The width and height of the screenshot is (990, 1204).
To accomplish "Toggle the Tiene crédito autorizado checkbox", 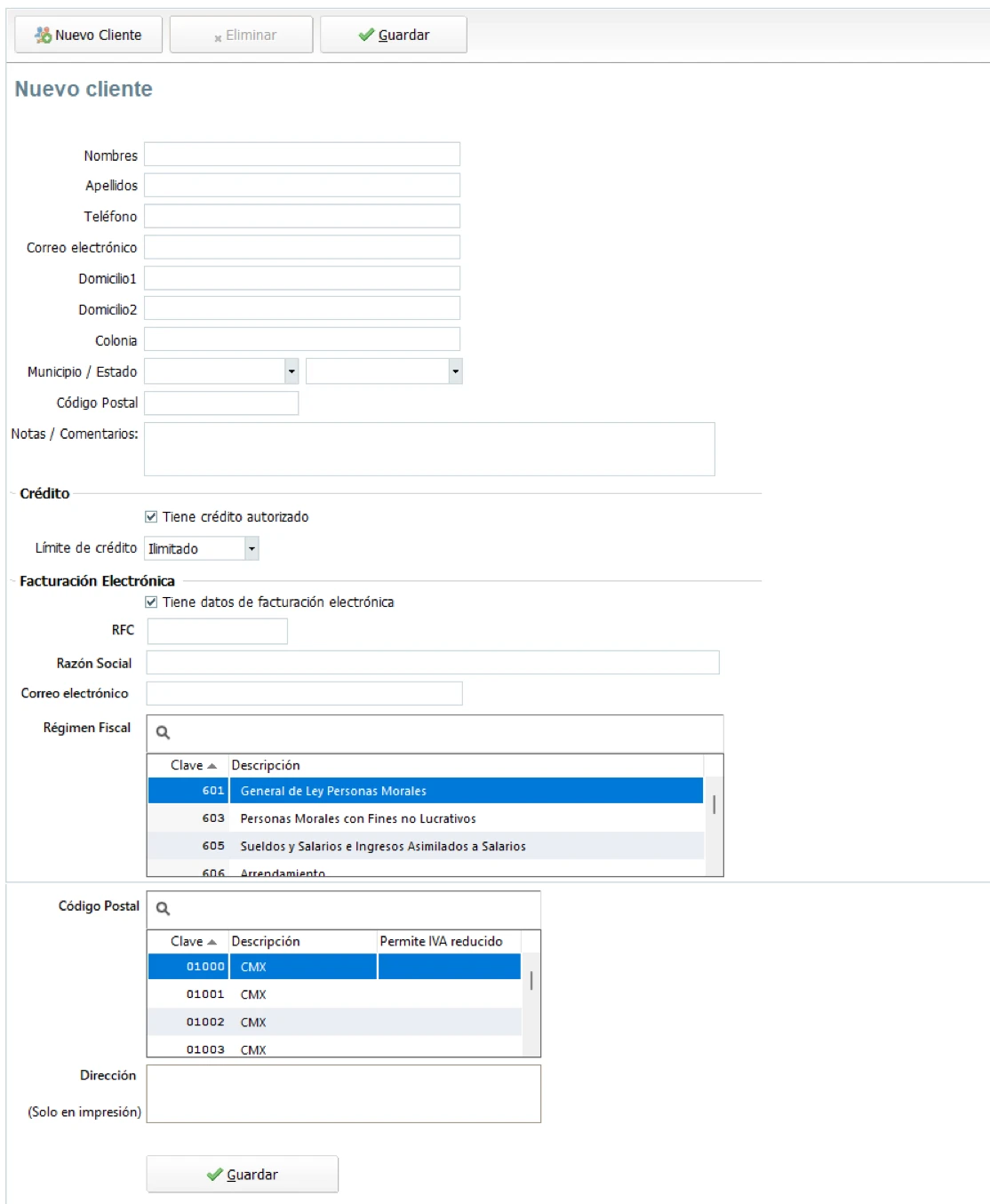I will tap(151, 517).
